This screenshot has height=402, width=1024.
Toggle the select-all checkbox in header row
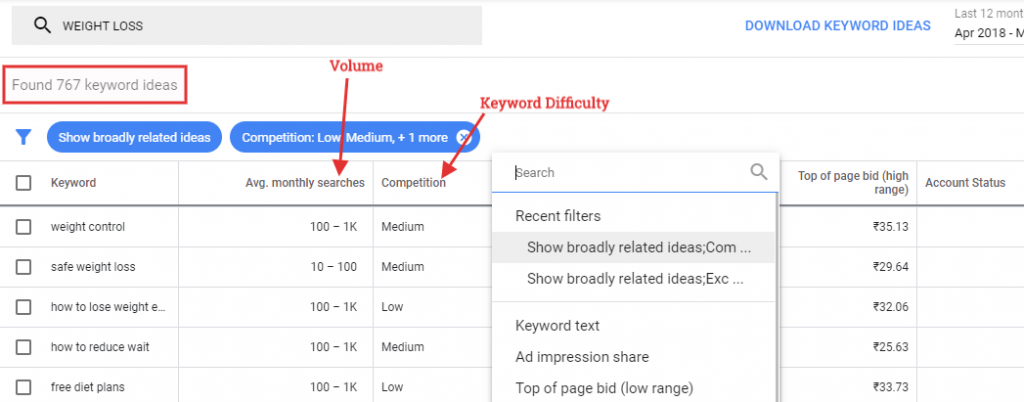(x=24, y=183)
